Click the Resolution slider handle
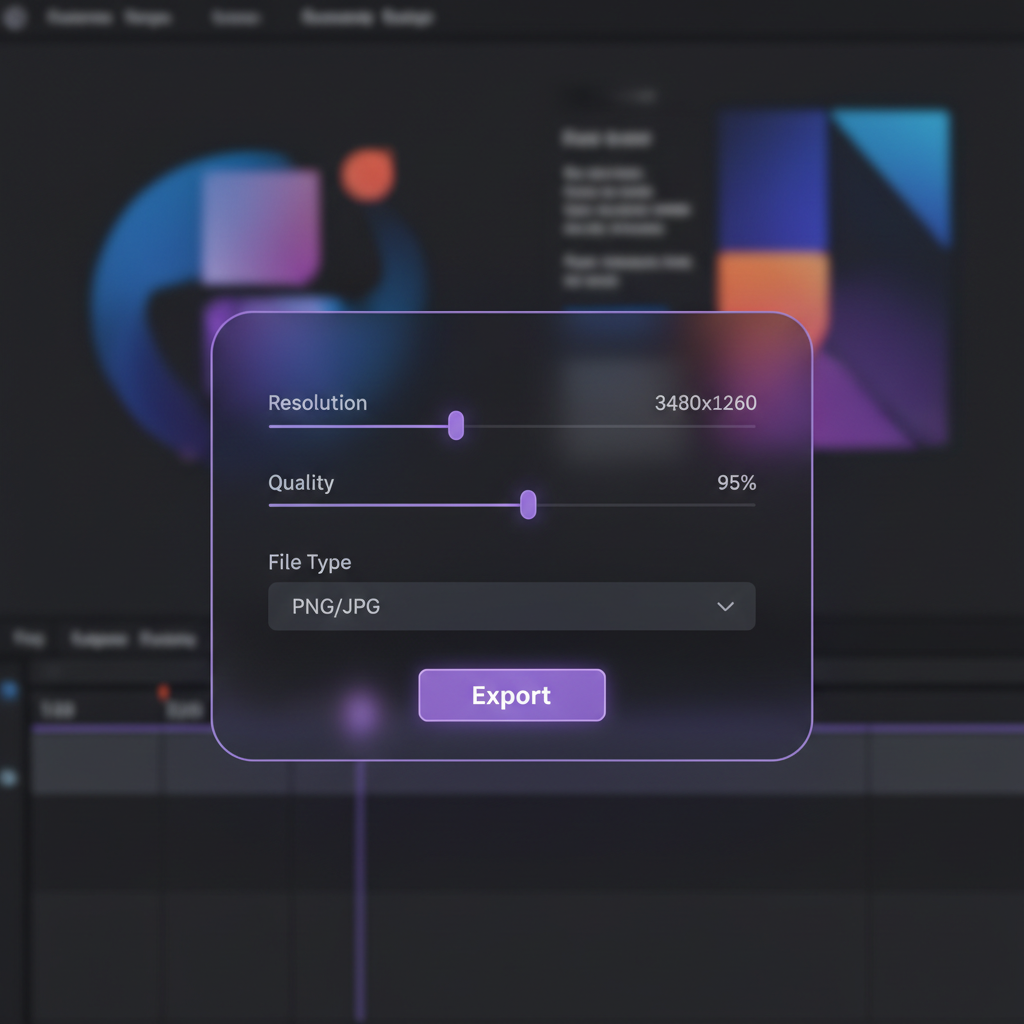This screenshot has height=1024, width=1024. tap(456, 425)
